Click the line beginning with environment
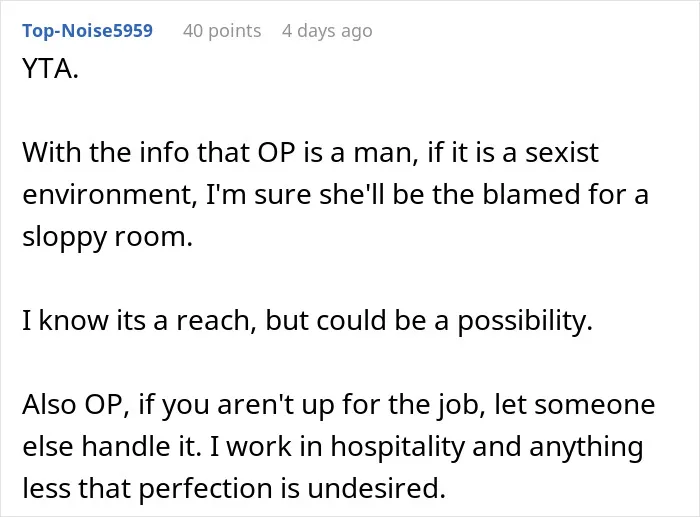The image size is (700, 517). click(x=335, y=195)
